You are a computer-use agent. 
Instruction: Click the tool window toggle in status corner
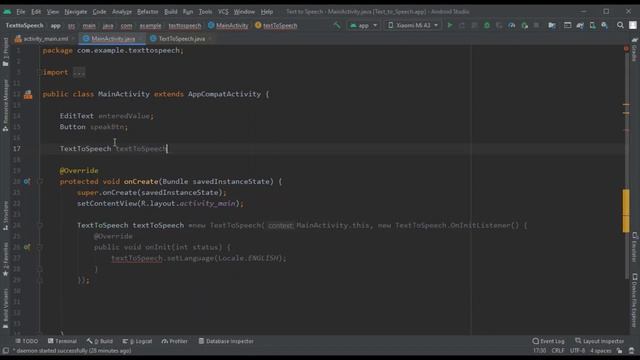coord(5,351)
